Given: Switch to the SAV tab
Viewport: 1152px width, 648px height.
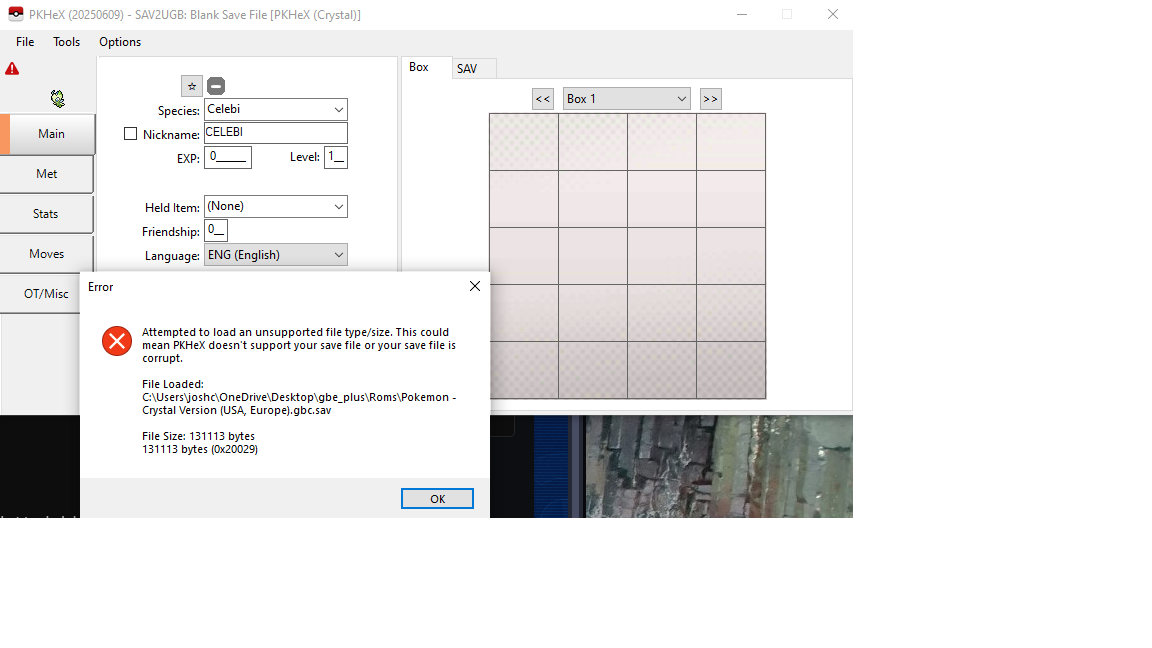Looking at the screenshot, I should [467, 69].
